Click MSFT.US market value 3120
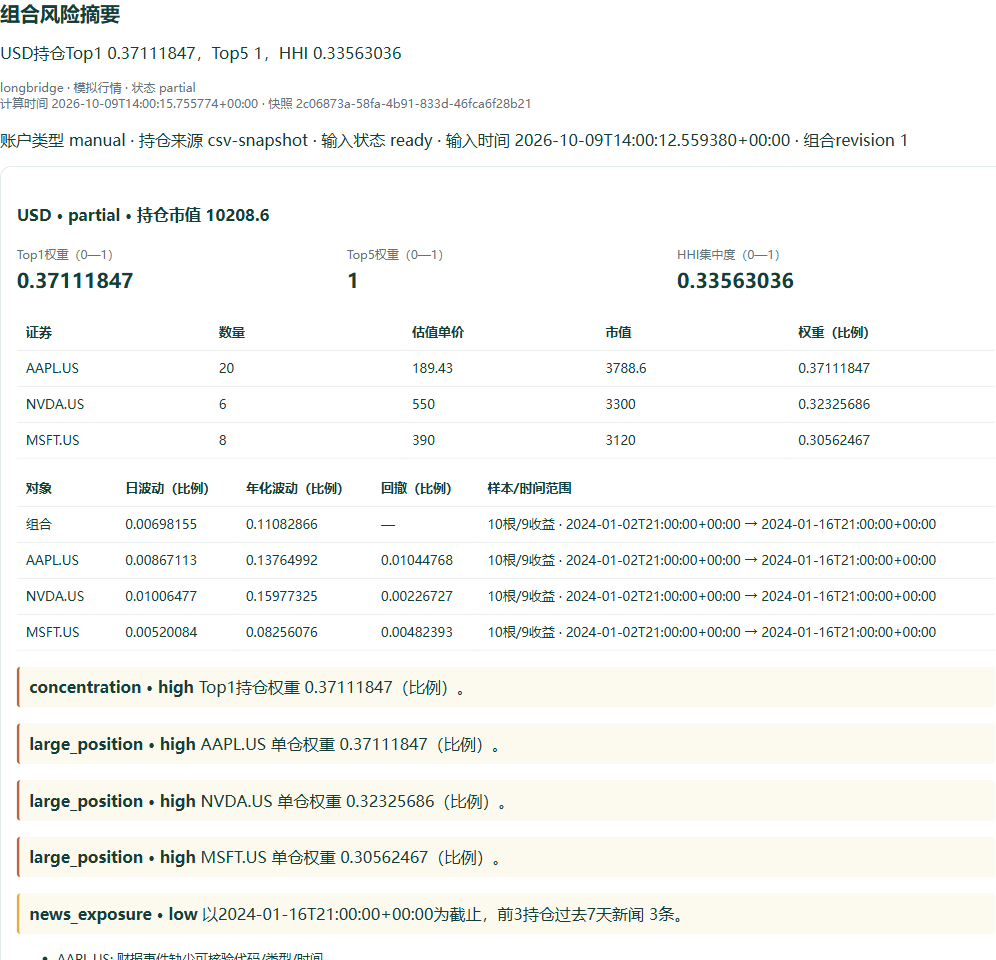Image resolution: width=996 pixels, height=960 pixels. pyautogui.click(x=621, y=440)
